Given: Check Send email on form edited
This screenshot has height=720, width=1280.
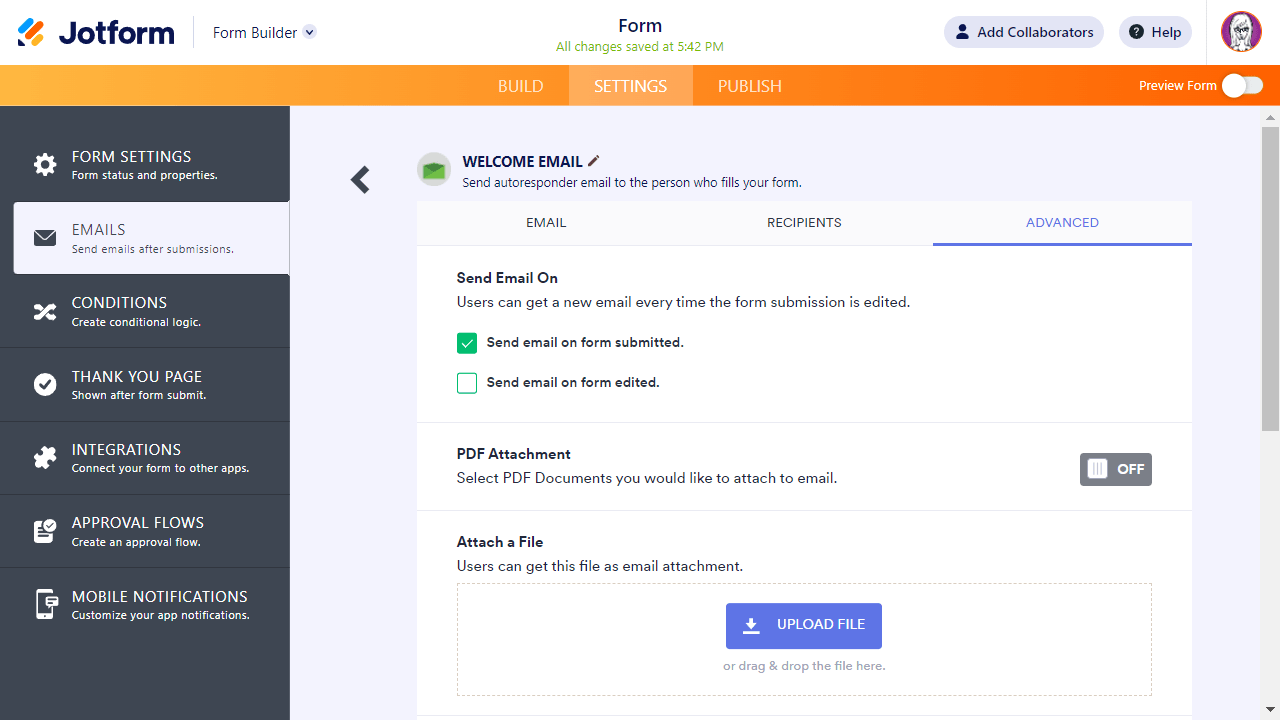Looking at the screenshot, I should click(x=467, y=383).
